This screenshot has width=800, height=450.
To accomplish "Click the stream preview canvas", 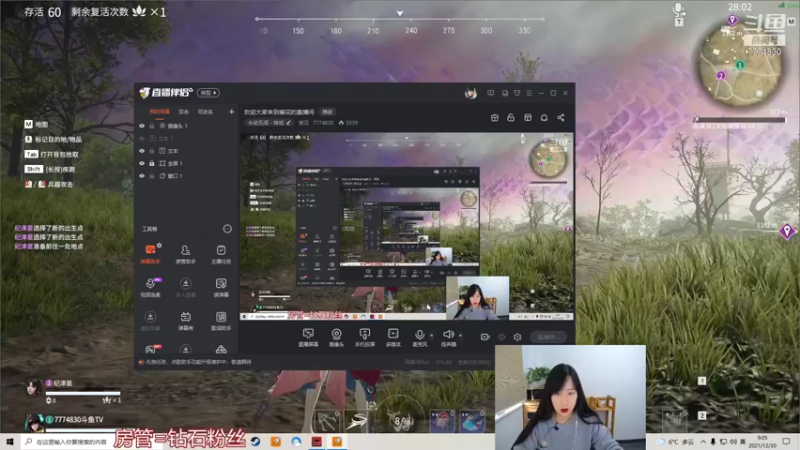I will pyautogui.click(x=407, y=227).
